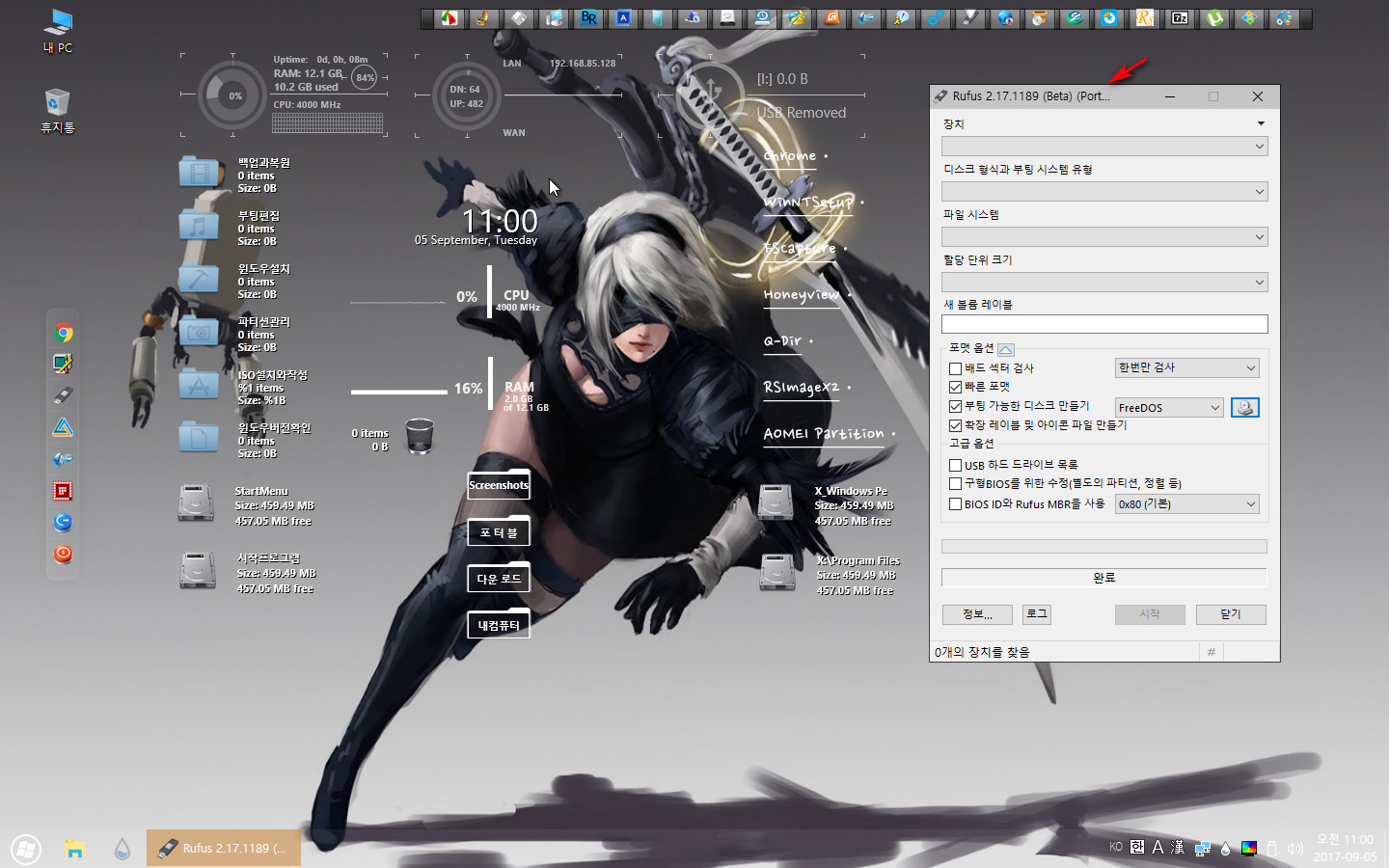Viewport: 1389px width, 868px height.
Task: Open the 다운 로드 folder shortcut
Action: tap(499, 578)
